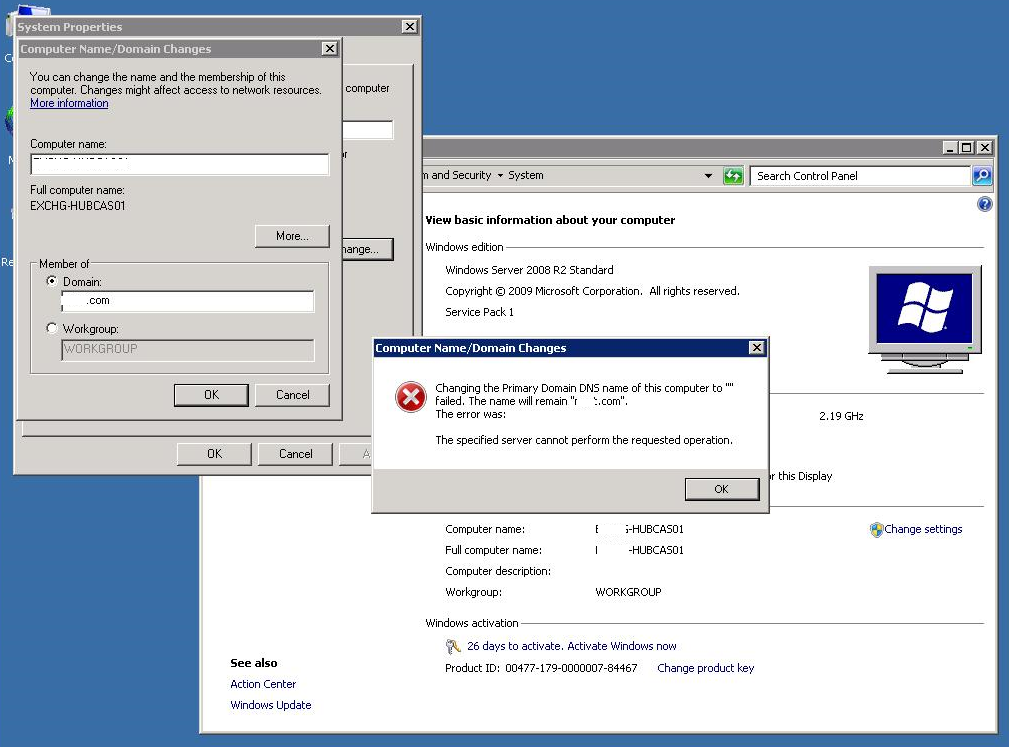Maximize the System control panel window

(x=966, y=147)
